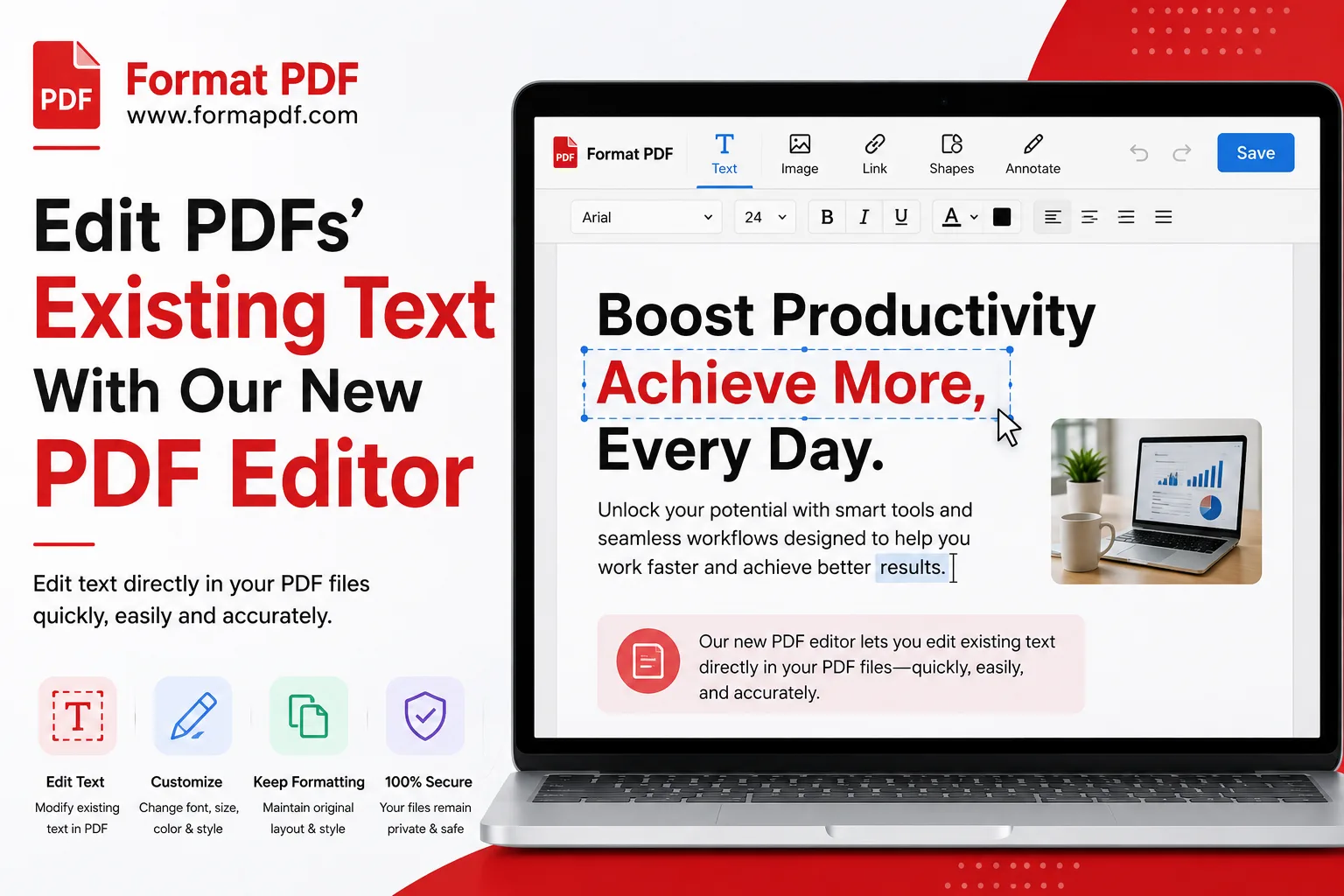This screenshot has width=1344, height=896.
Task: Click the black color swatch
Action: click(x=1002, y=217)
